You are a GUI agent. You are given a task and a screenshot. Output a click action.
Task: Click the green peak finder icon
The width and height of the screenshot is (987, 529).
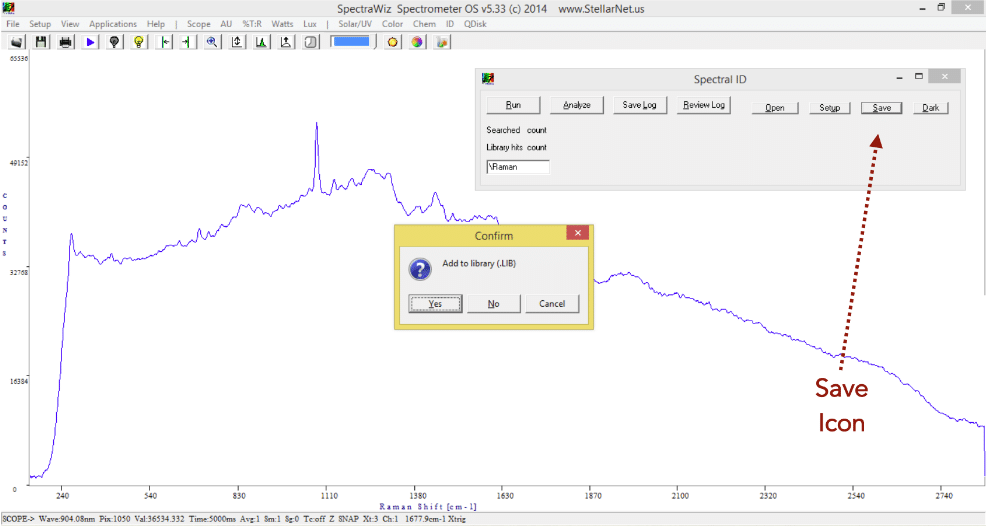click(261, 42)
